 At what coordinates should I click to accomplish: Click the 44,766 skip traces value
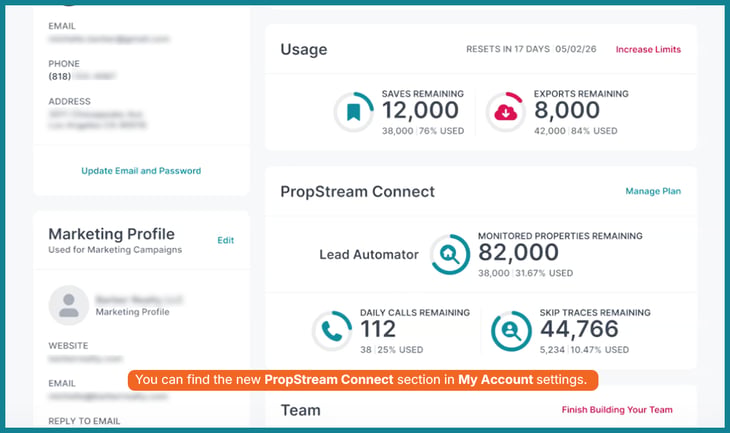pos(579,329)
